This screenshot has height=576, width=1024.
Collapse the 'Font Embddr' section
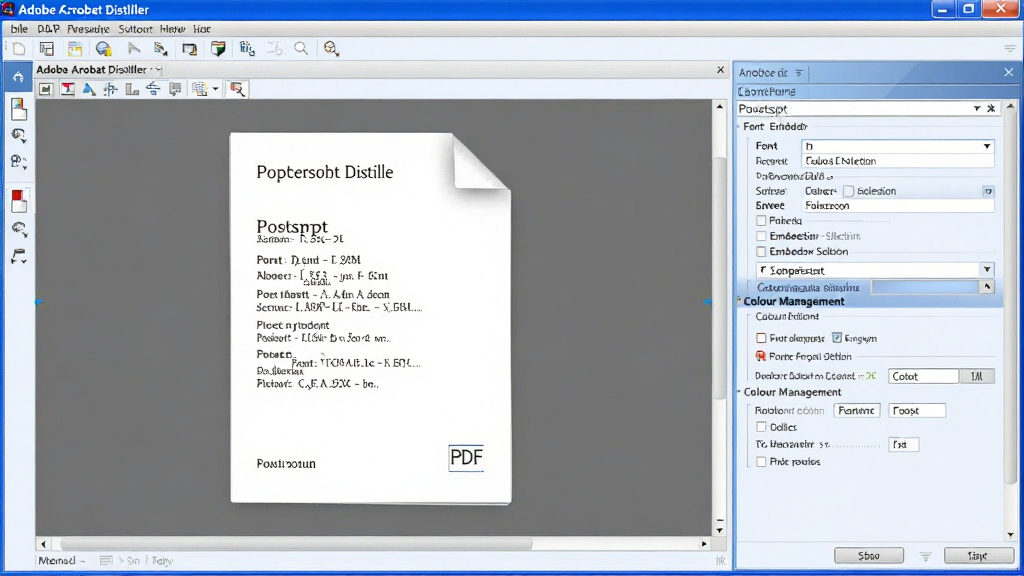[x=739, y=126]
